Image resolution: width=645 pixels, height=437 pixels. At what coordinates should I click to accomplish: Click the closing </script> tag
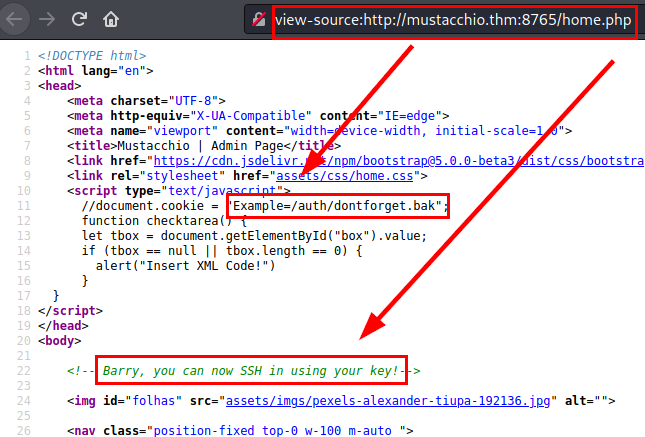(x=70, y=311)
